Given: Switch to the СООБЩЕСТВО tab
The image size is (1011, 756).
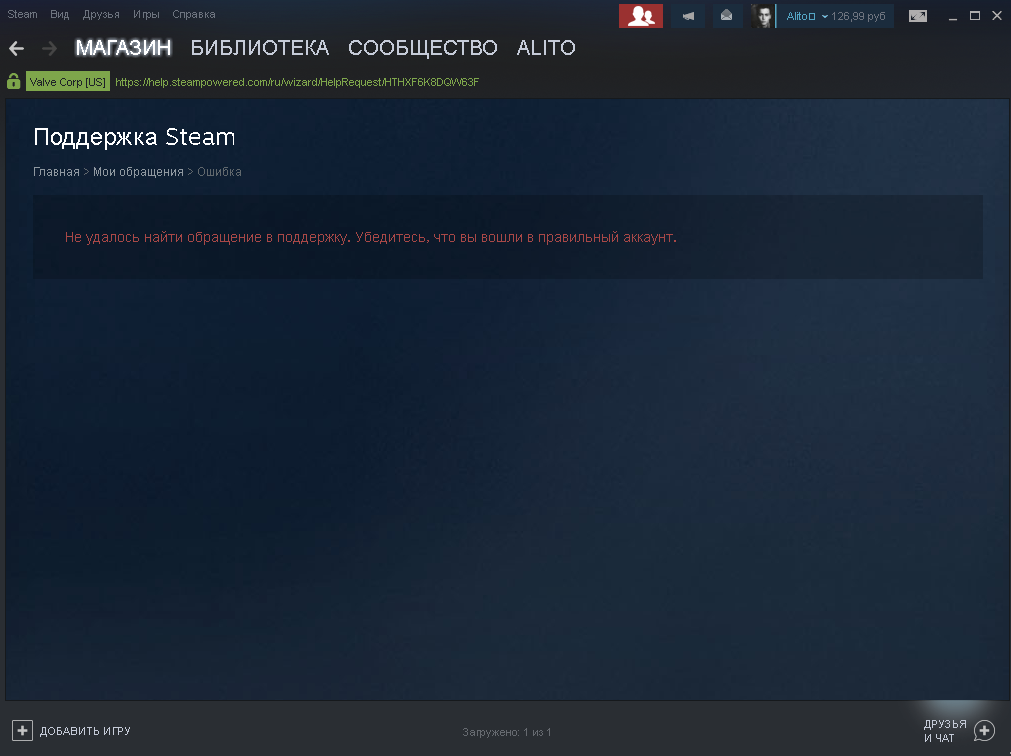Looking at the screenshot, I should tap(423, 48).
